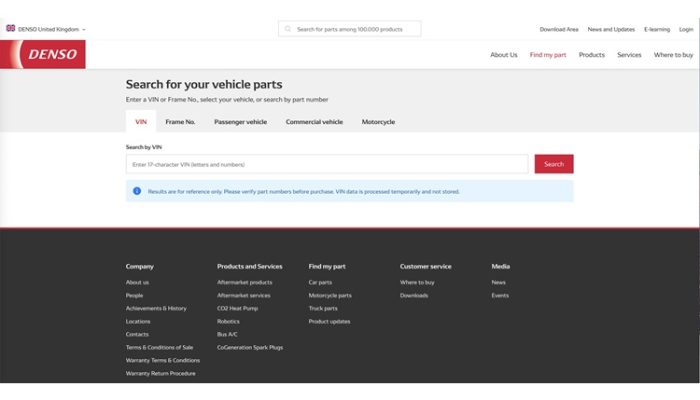Open the Commercial vehicle tab
This screenshot has height=400, width=700.
pyautogui.click(x=314, y=121)
